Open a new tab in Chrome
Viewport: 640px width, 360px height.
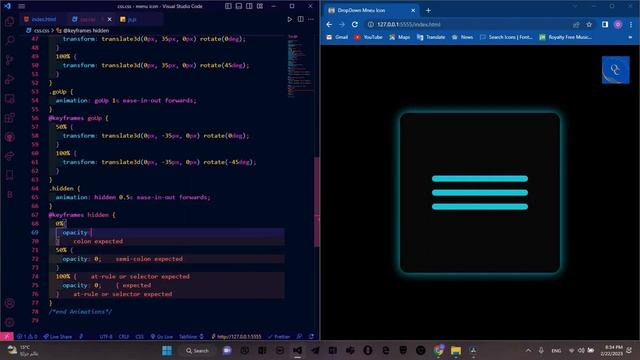[x=428, y=10]
